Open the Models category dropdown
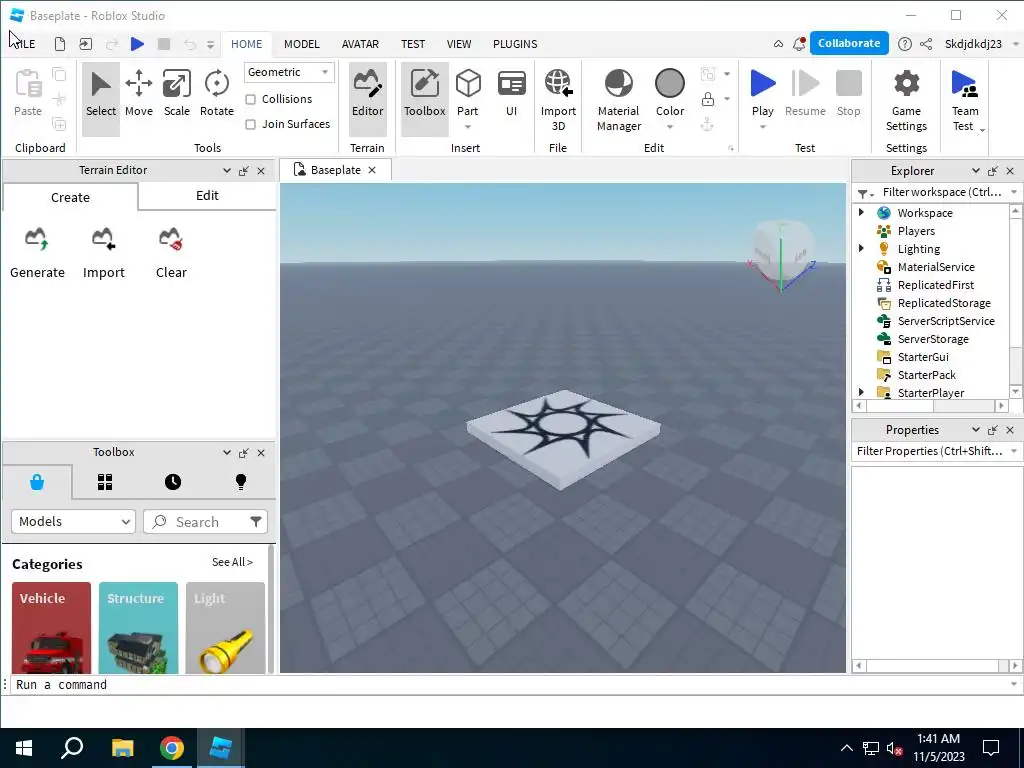 [x=73, y=521]
